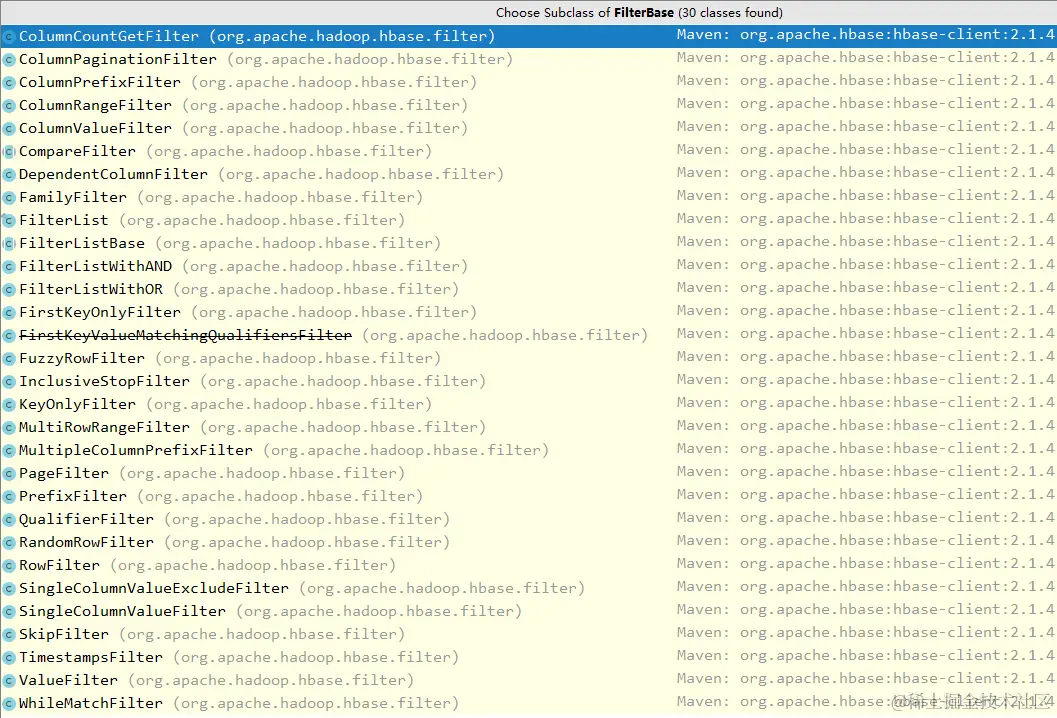Click the class icon beside ColumnValueFilter

[x=9, y=128]
